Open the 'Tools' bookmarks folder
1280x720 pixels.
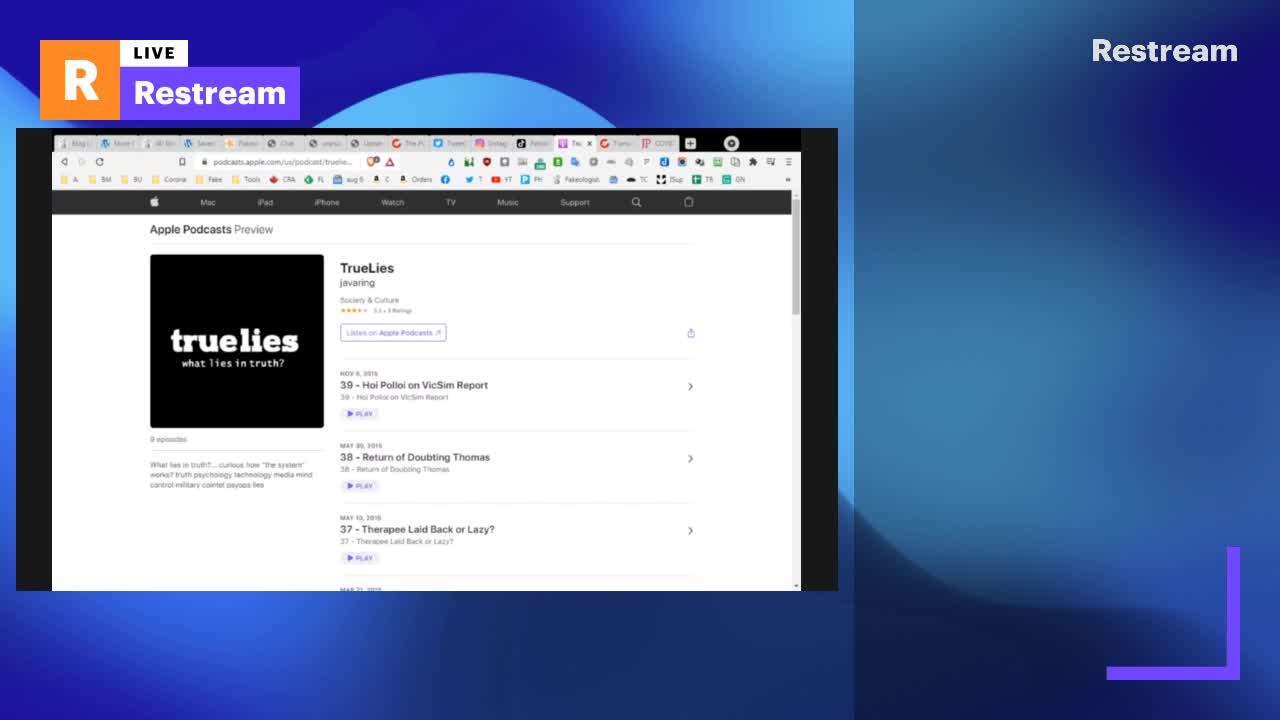(247, 180)
